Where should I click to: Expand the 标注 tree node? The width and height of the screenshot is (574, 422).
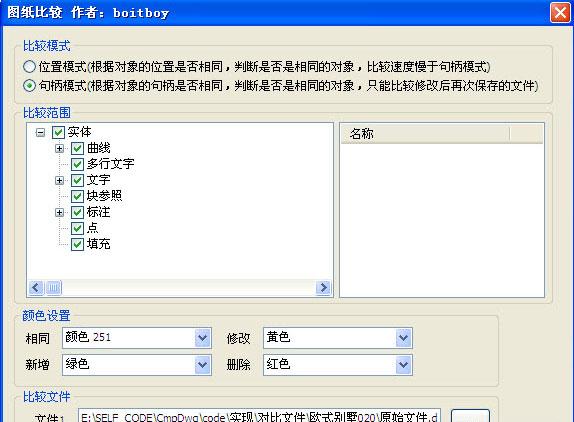(59, 213)
